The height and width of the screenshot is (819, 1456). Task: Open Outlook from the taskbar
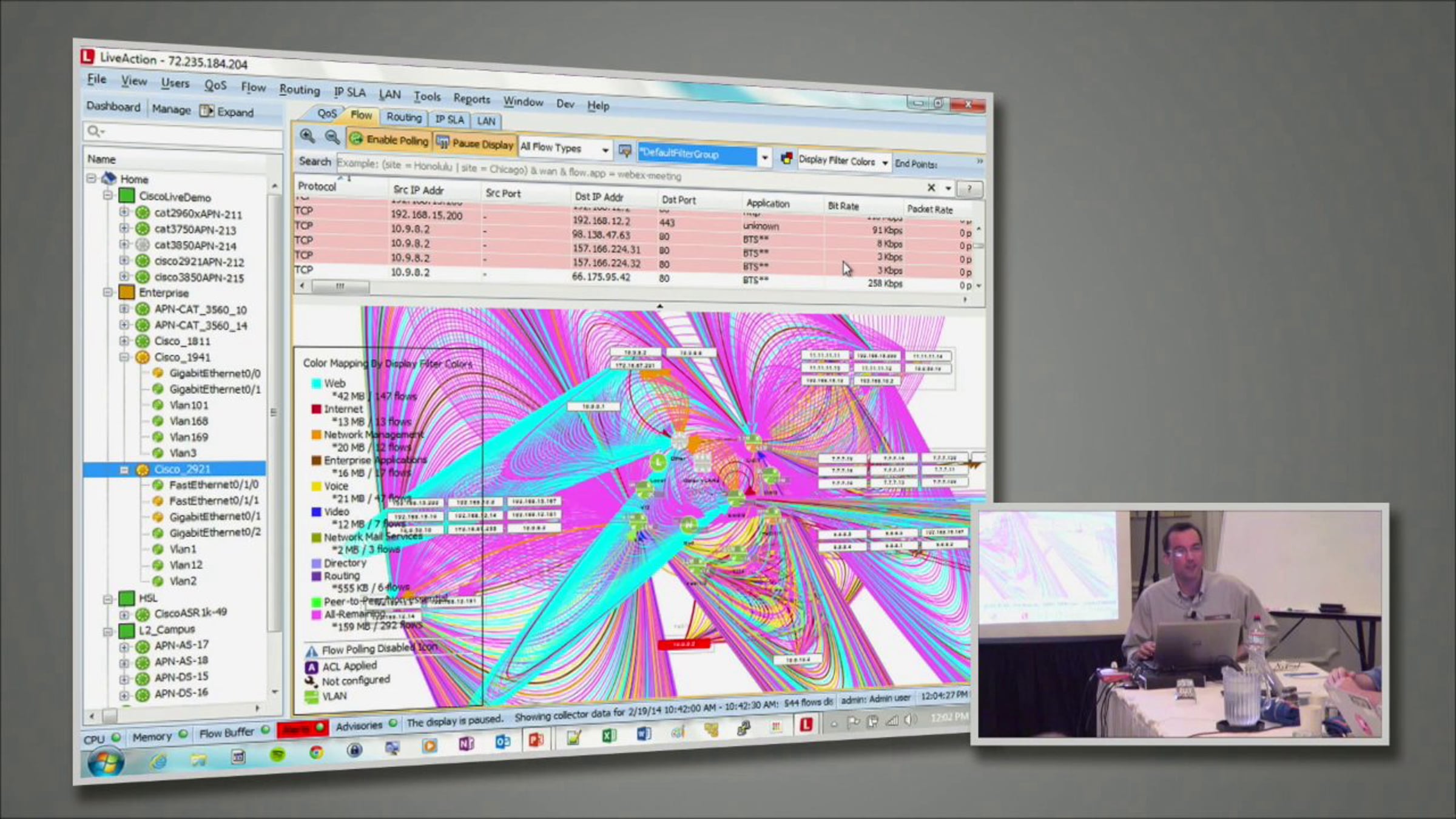pyautogui.click(x=503, y=742)
